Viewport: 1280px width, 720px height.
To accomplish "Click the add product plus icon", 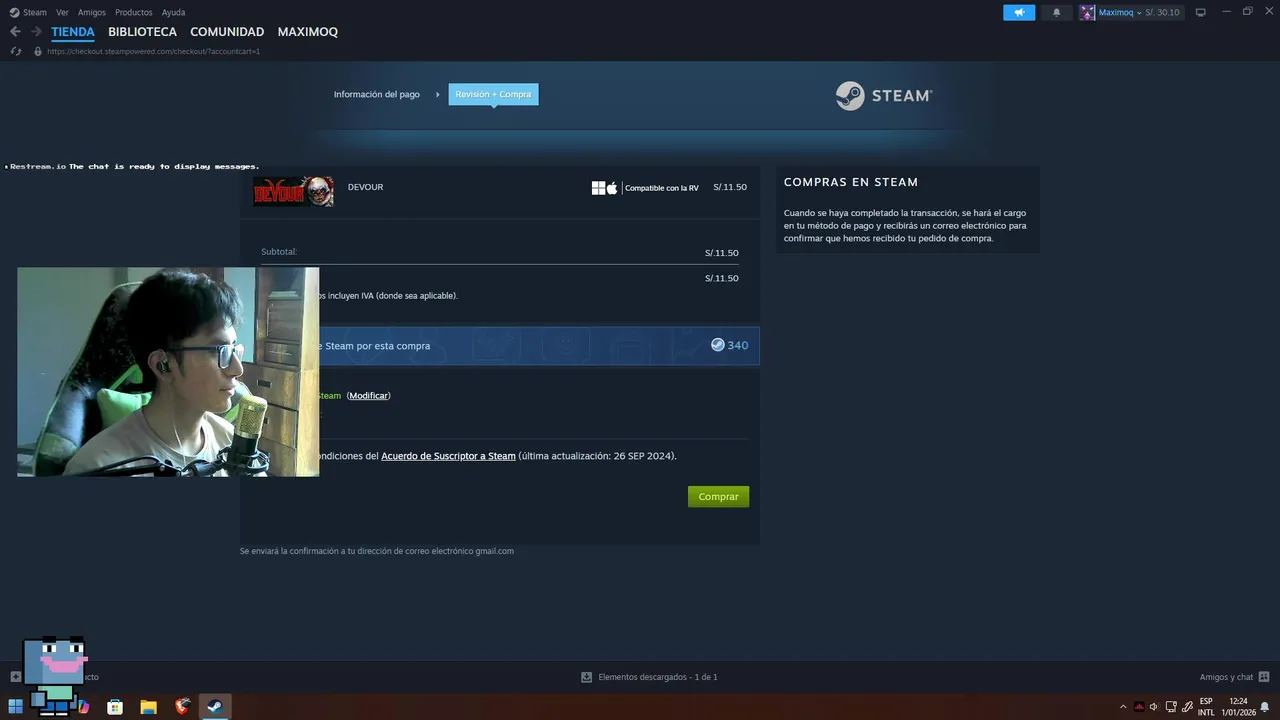I will click(15, 677).
